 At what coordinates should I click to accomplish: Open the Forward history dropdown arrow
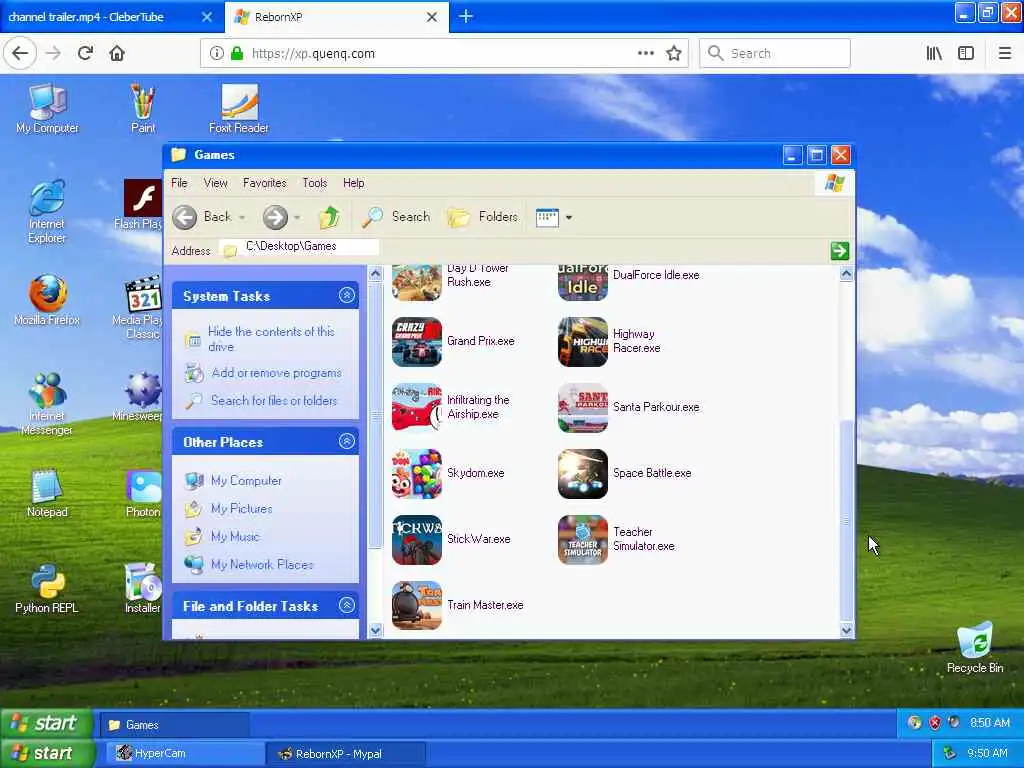pos(297,217)
